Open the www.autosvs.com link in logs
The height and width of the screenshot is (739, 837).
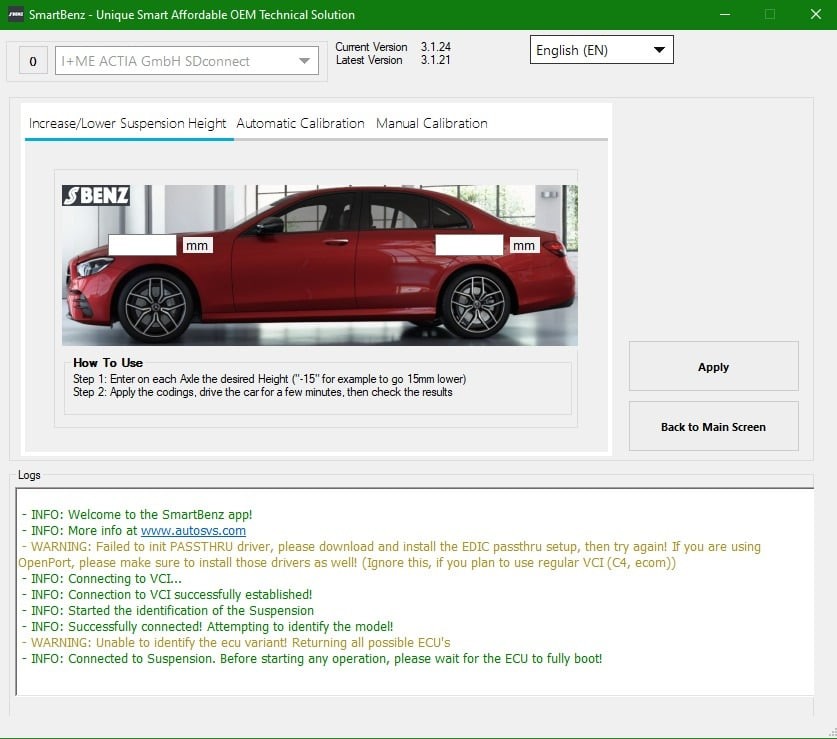tap(193, 531)
